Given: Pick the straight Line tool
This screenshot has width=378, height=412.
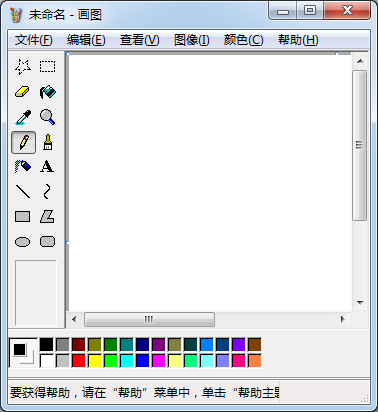Looking at the screenshot, I should pyautogui.click(x=23, y=192).
